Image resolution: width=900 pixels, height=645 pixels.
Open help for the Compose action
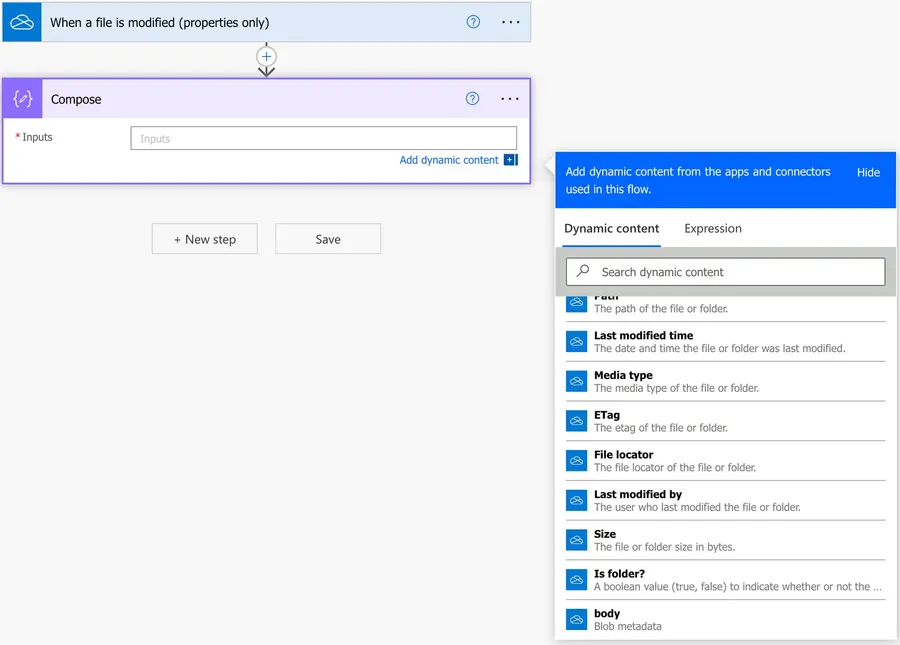tap(473, 99)
